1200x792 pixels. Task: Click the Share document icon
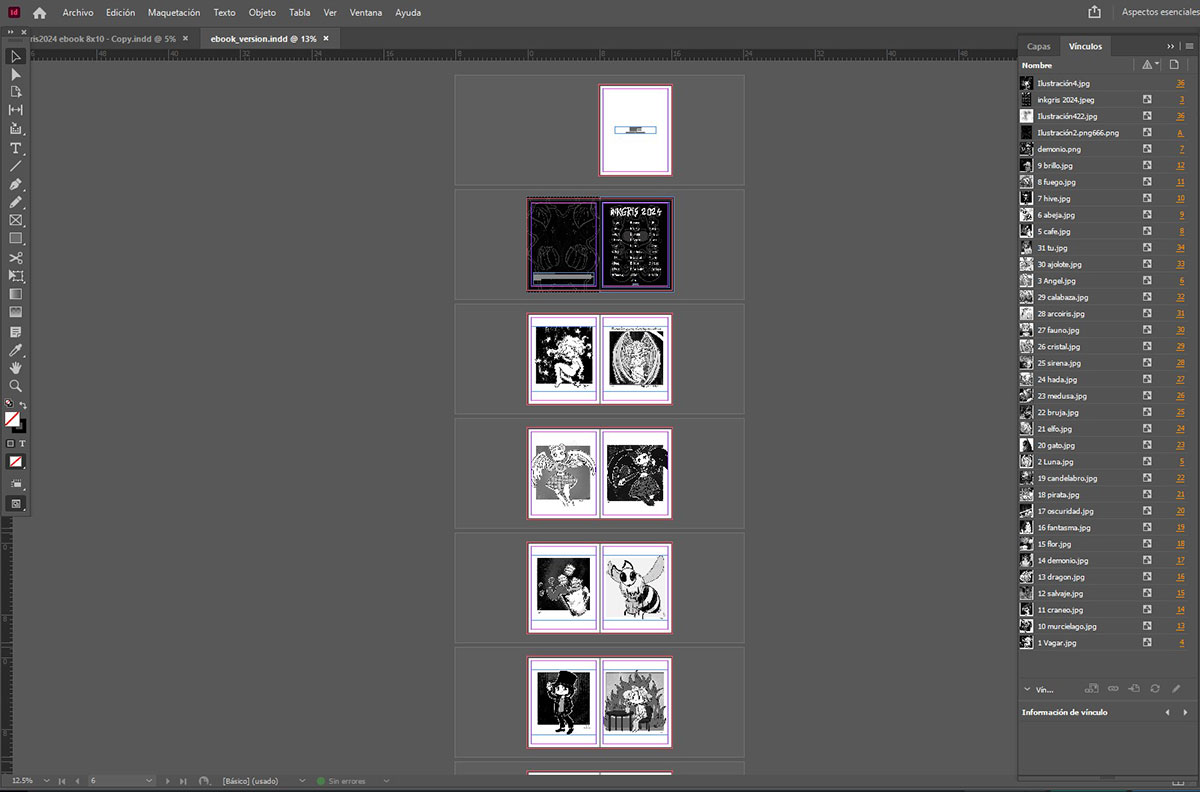1095,12
